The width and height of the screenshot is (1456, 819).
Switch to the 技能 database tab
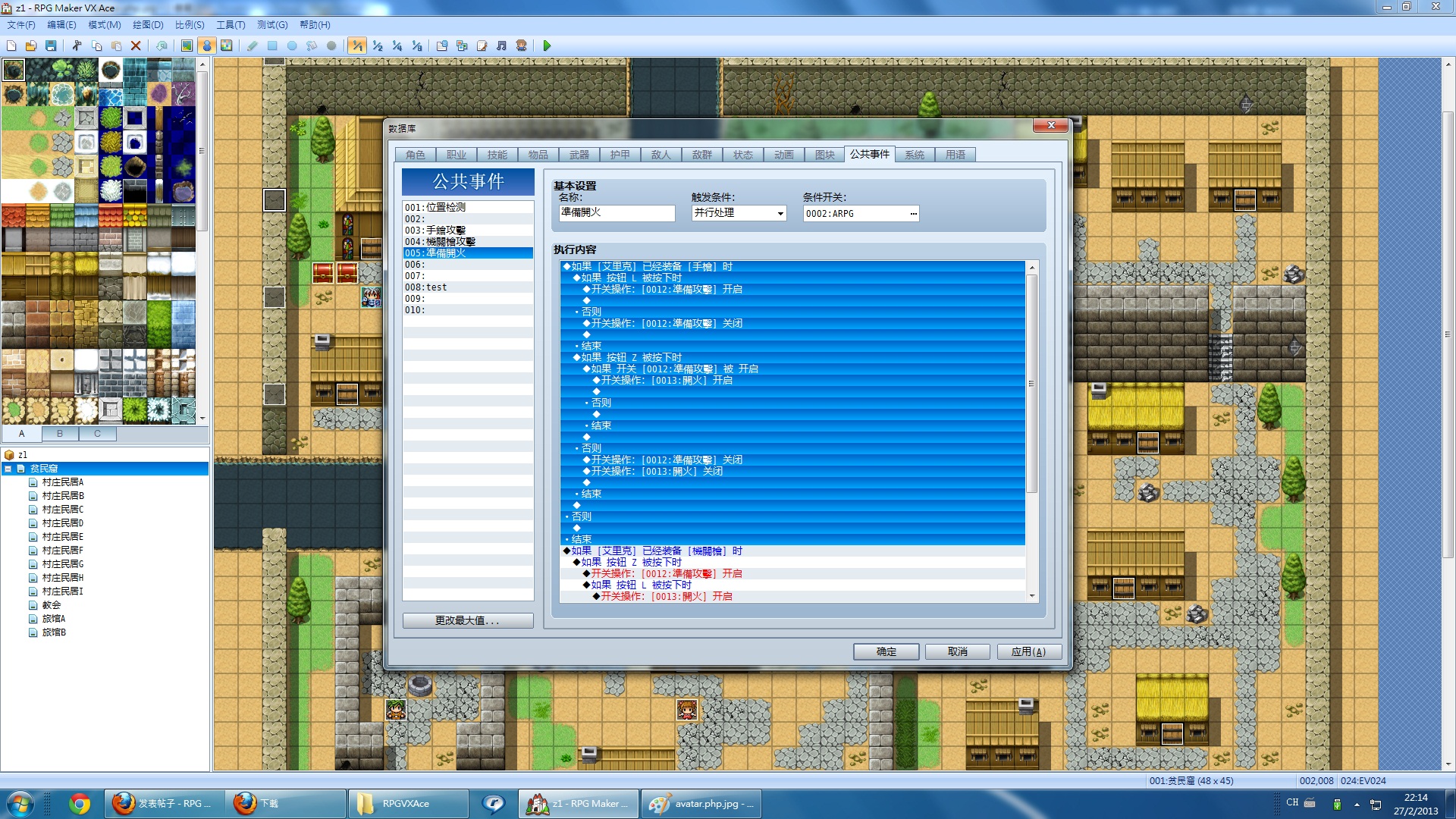[x=497, y=155]
